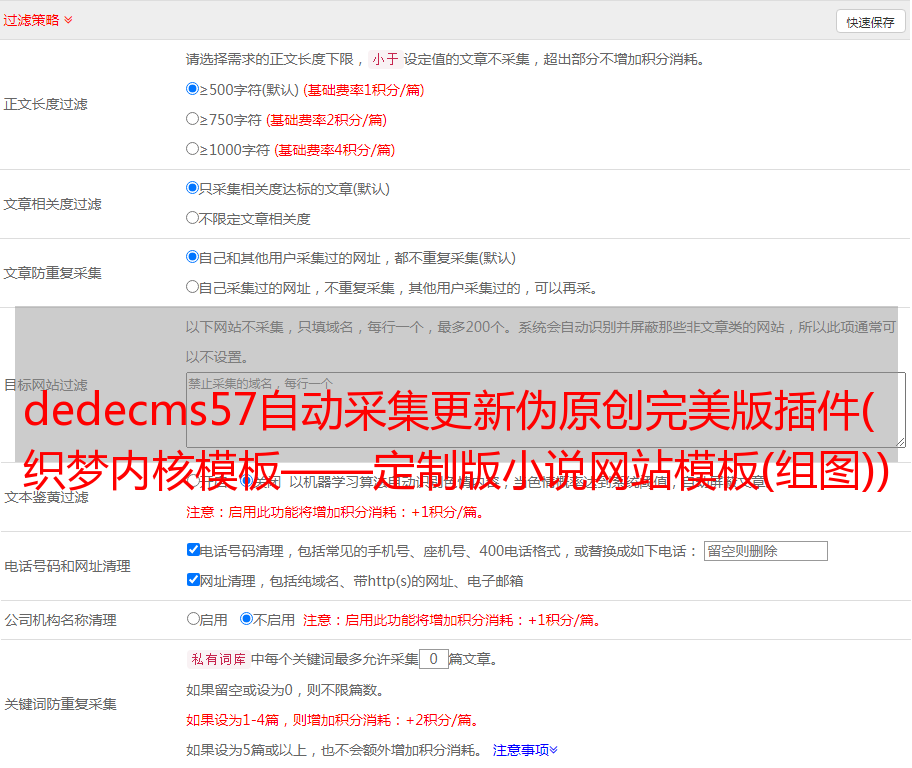The width and height of the screenshot is (912, 768).
Task: Click the 正文长度过滤 label
Action: click(x=45, y=104)
